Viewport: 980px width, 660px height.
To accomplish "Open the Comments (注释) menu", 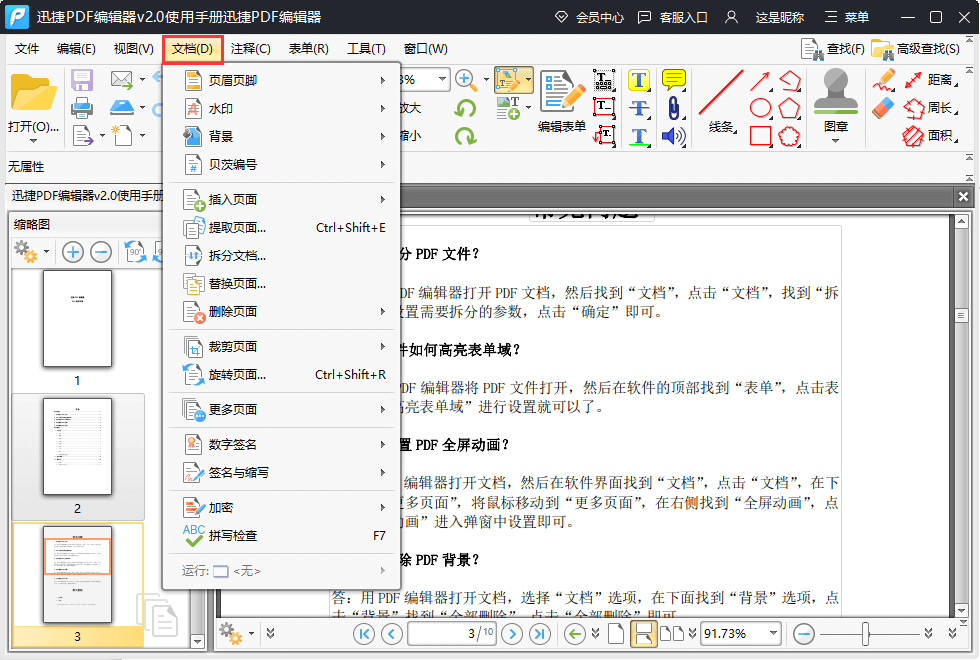I will click(250, 49).
